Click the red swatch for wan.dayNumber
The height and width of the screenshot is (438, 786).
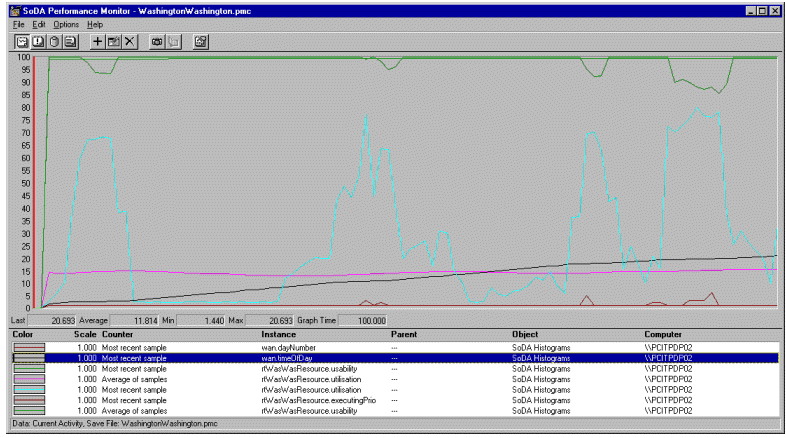[x=29, y=347]
